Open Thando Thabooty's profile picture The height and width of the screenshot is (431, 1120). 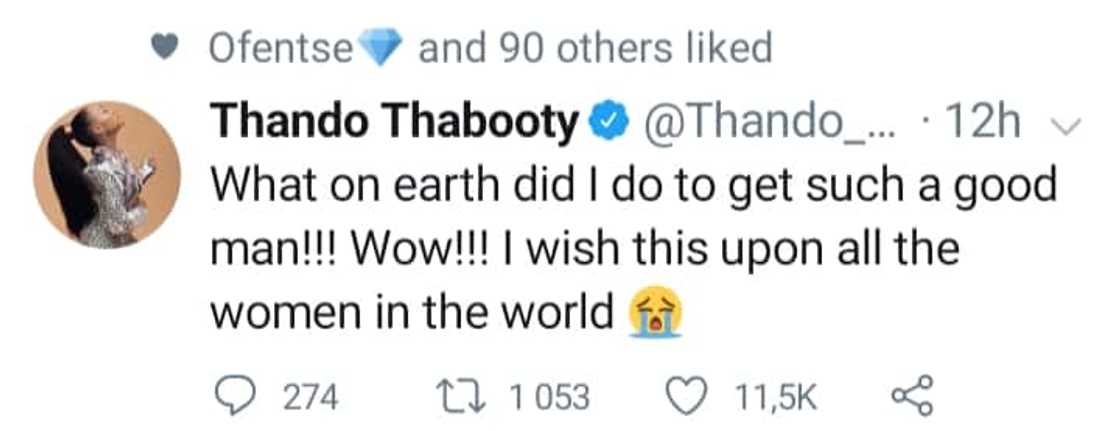pyautogui.click(x=107, y=174)
